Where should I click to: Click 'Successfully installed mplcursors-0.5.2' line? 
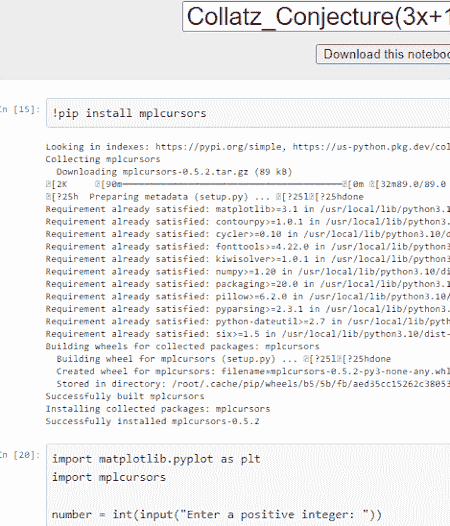coord(152,421)
